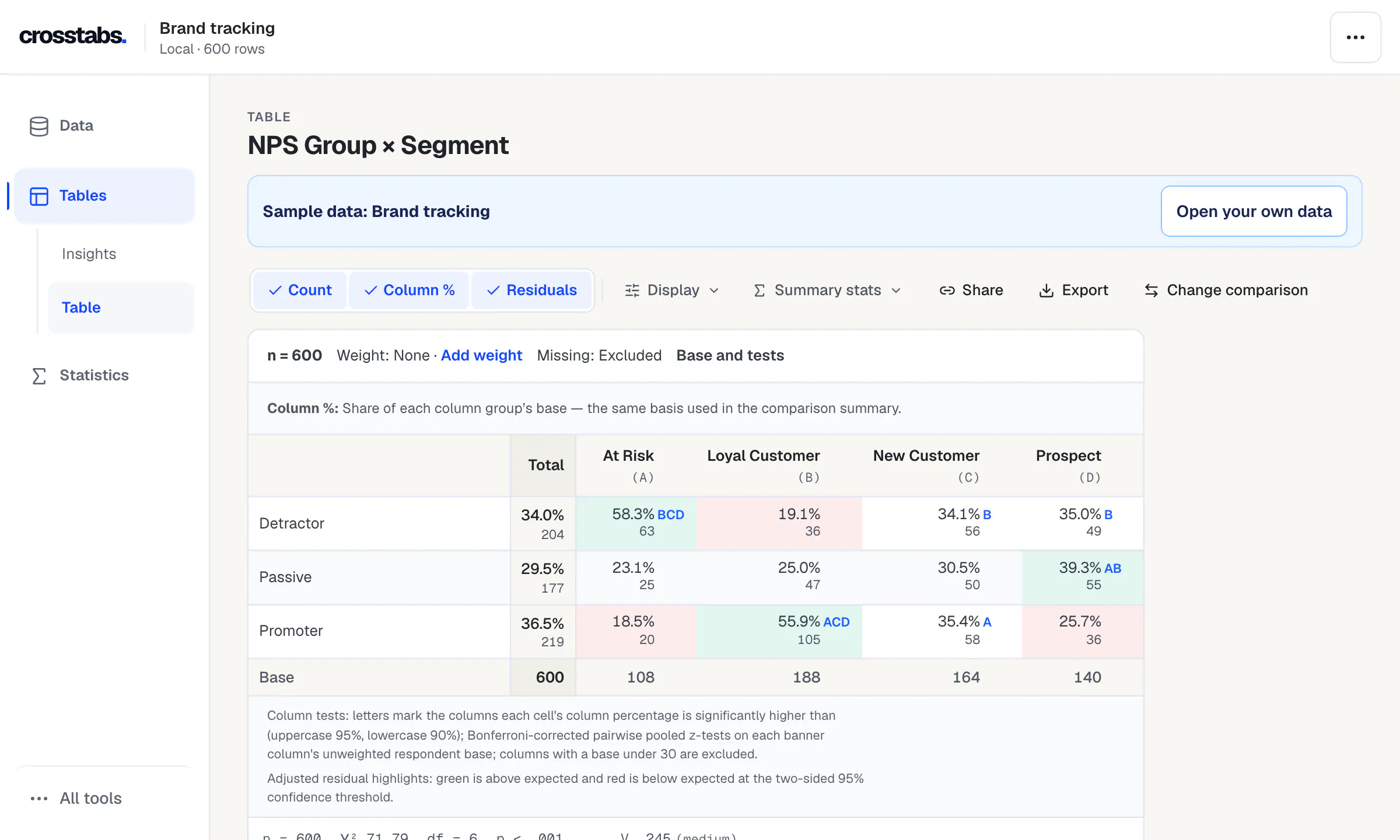Toggle the Count measure off
The width and height of the screenshot is (1400, 840).
coord(300,290)
